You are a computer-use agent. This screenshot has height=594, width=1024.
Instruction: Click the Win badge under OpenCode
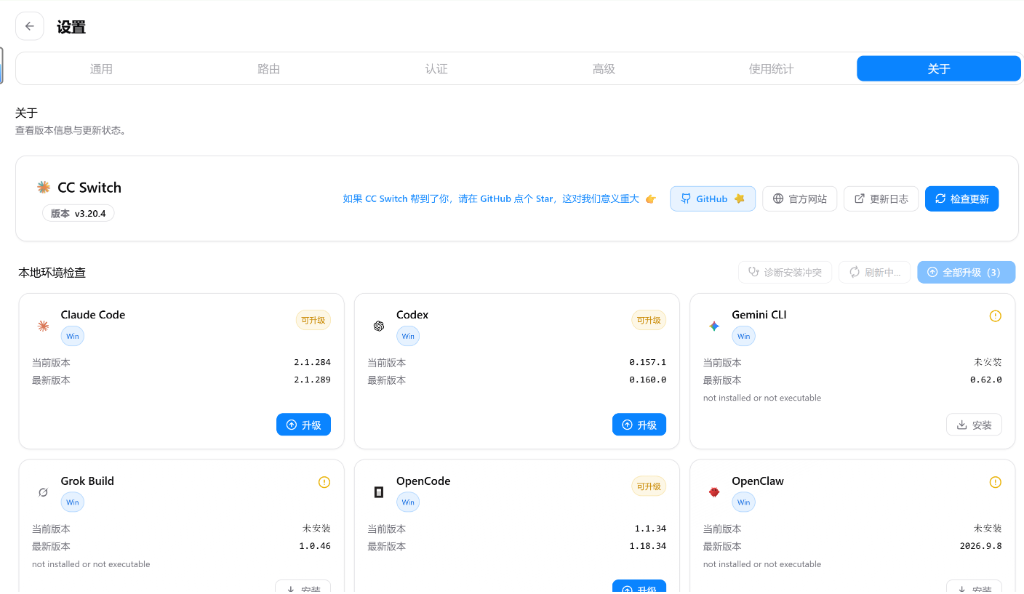(408, 502)
